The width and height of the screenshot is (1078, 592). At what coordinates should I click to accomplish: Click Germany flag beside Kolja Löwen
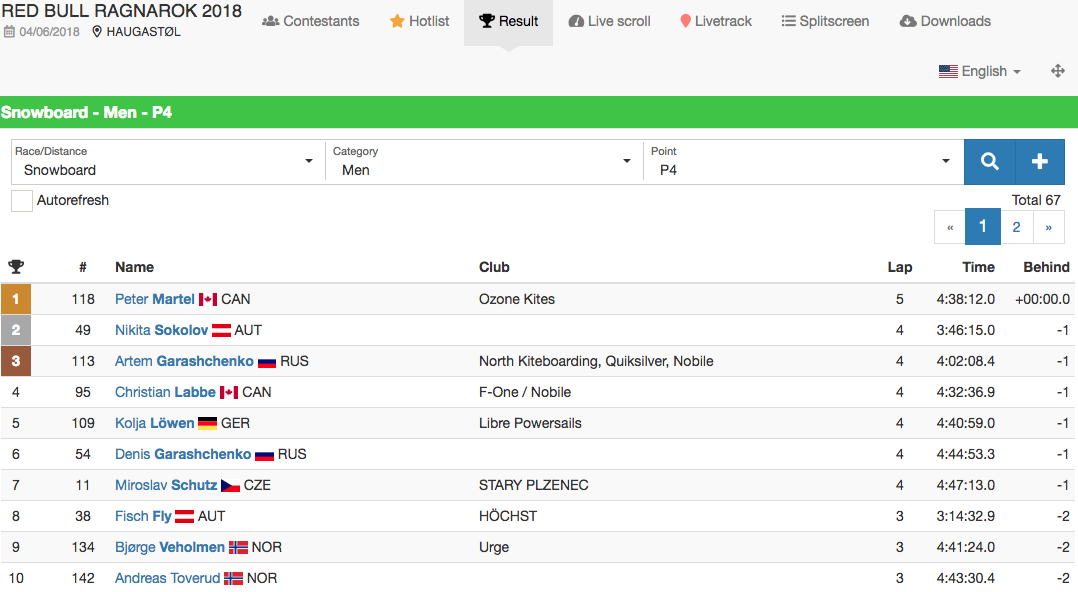tap(208, 424)
